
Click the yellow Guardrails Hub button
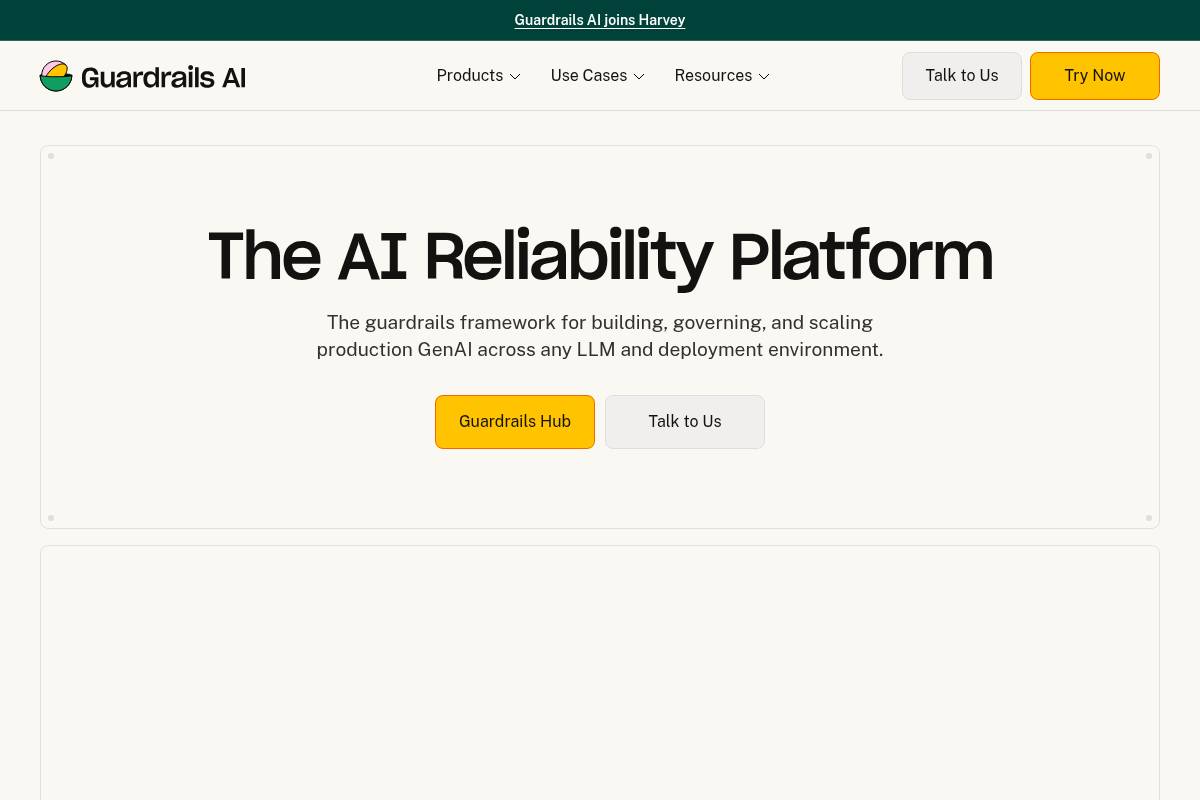tap(515, 422)
